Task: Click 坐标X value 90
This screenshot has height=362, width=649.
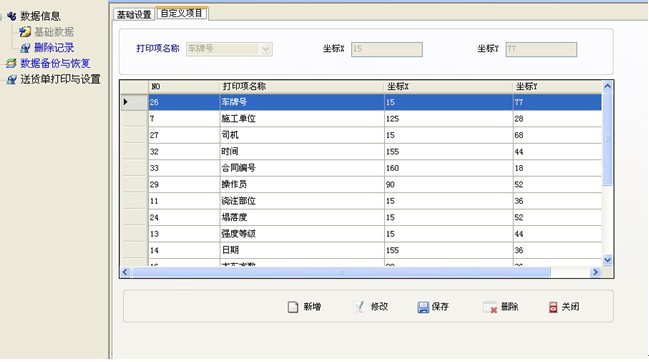Action: pos(448,185)
